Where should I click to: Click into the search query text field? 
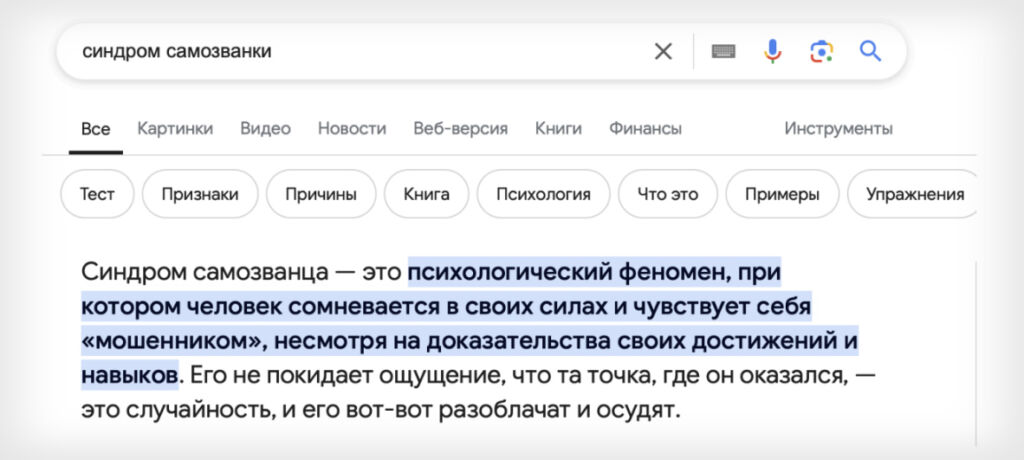click(x=350, y=51)
